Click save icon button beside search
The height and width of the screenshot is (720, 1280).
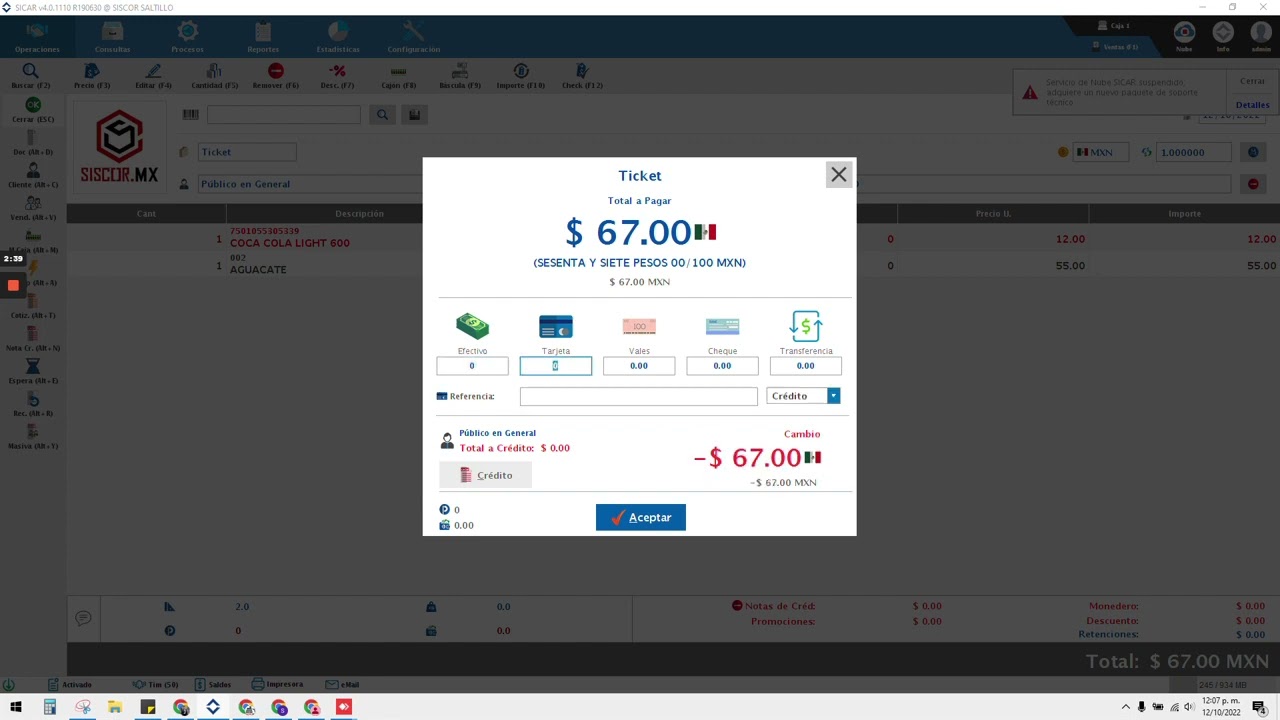coord(414,115)
